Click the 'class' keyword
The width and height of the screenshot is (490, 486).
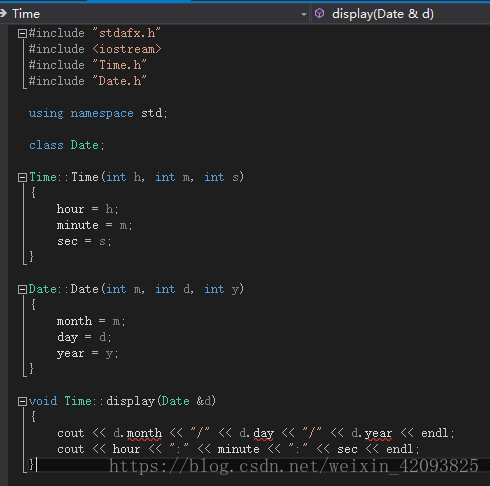[46, 145]
